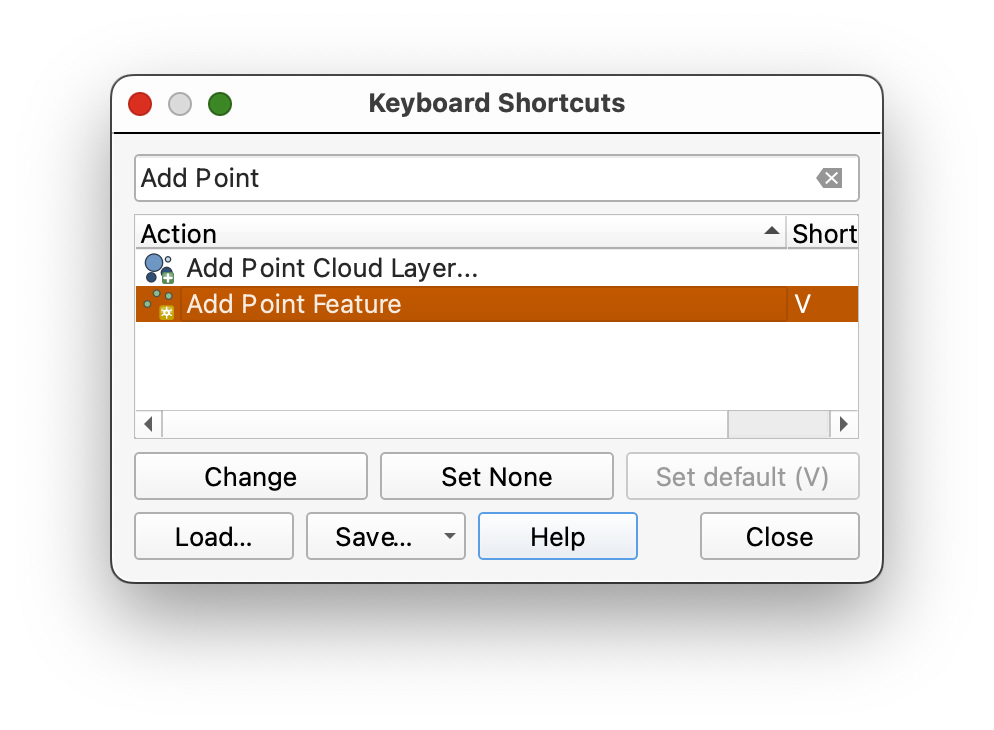Focus the search field containing Add Point

click(470, 178)
